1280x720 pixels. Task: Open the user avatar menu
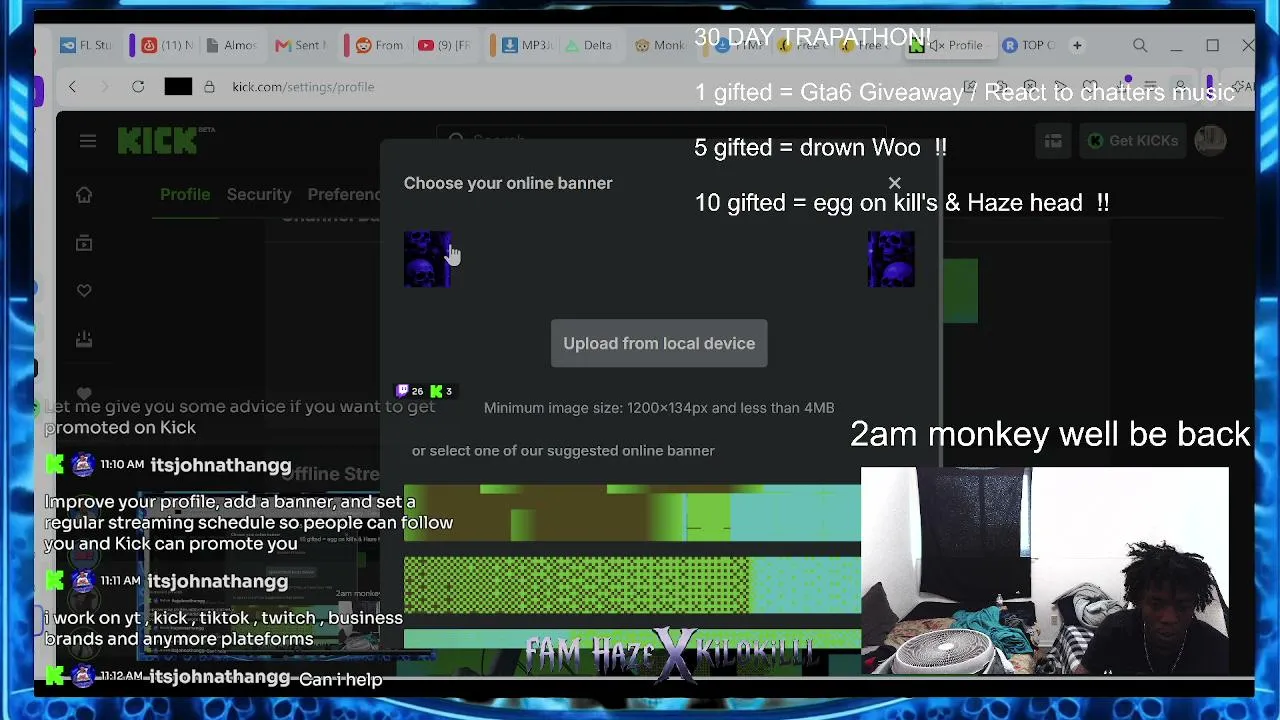[x=1210, y=141]
